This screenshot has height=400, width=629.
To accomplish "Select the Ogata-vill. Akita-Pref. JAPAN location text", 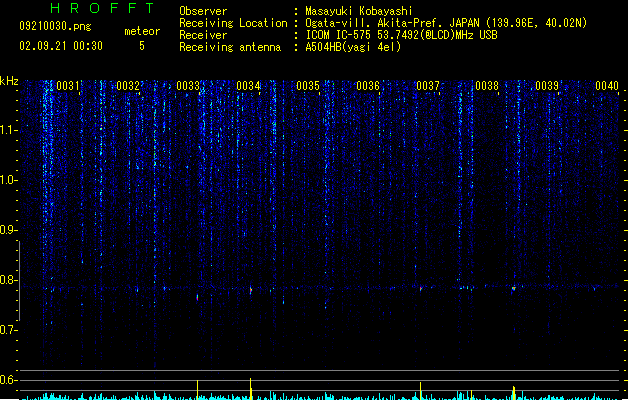I will tap(446, 23).
